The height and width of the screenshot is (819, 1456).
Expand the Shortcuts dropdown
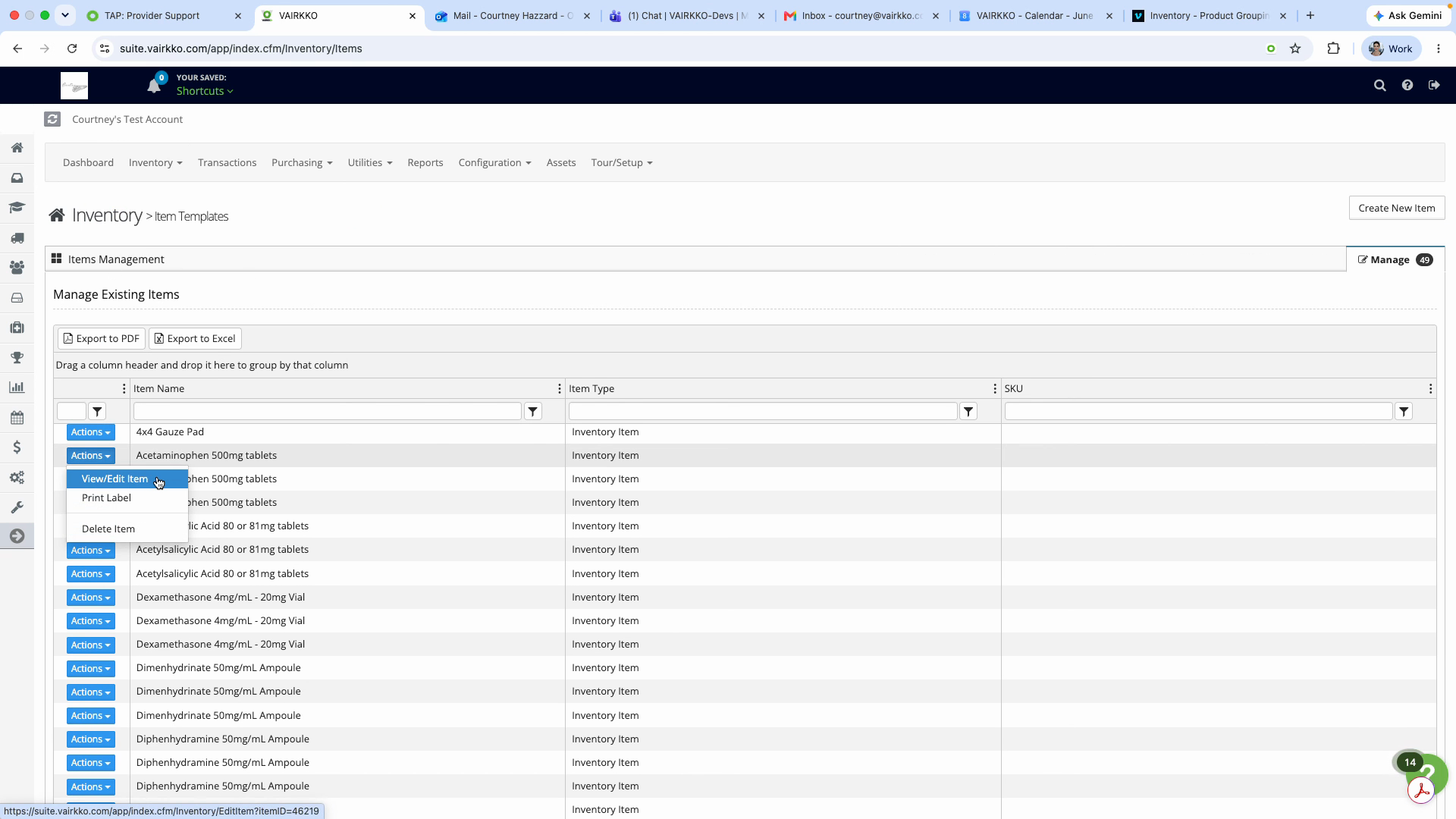pos(205,91)
